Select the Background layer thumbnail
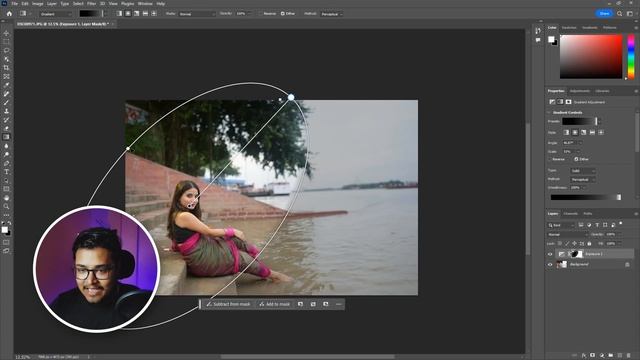Screen dimensions: 640x360 (x=562, y=264)
